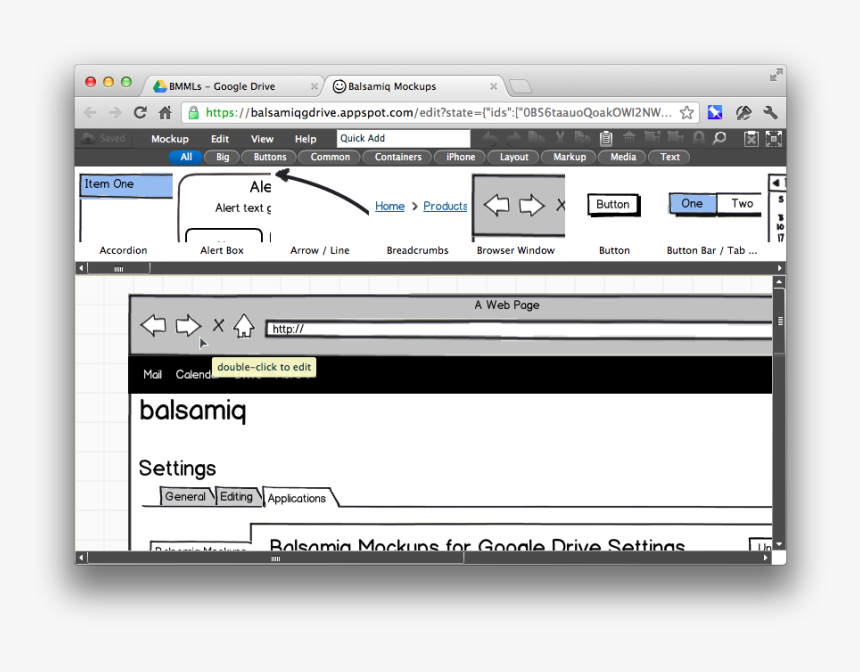Click the magnifying glass zoom icon

click(719, 138)
